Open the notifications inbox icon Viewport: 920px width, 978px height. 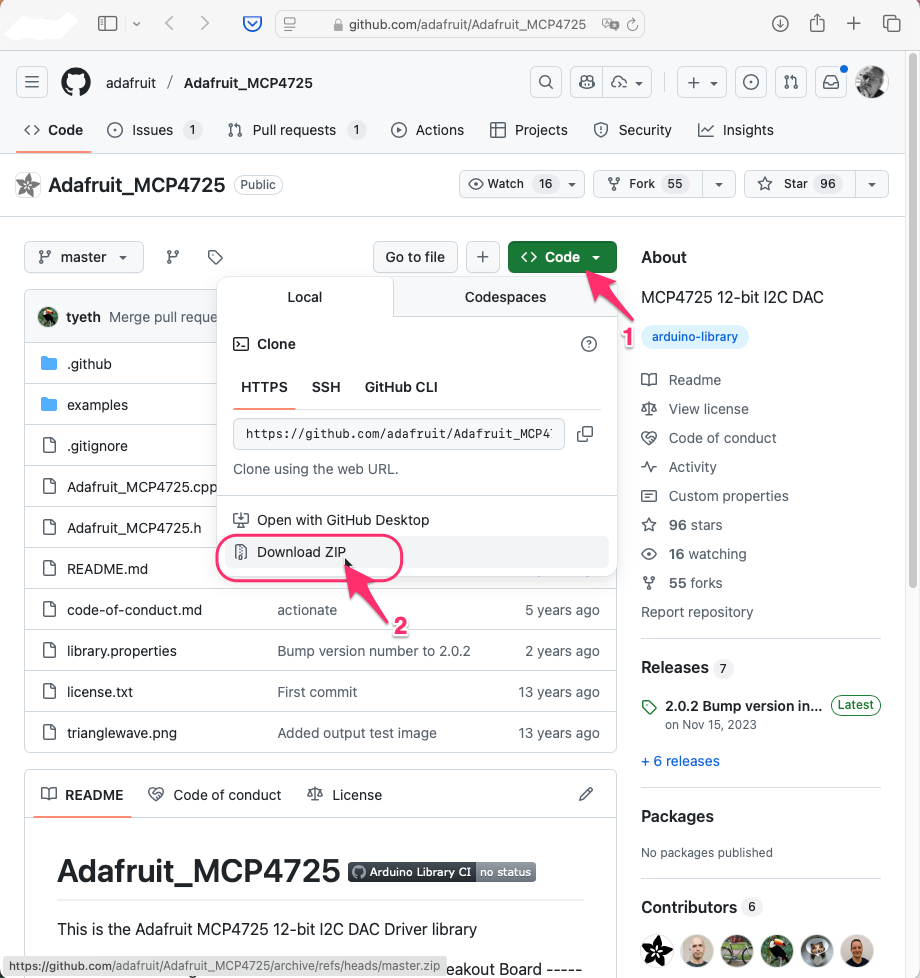pyautogui.click(x=831, y=82)
